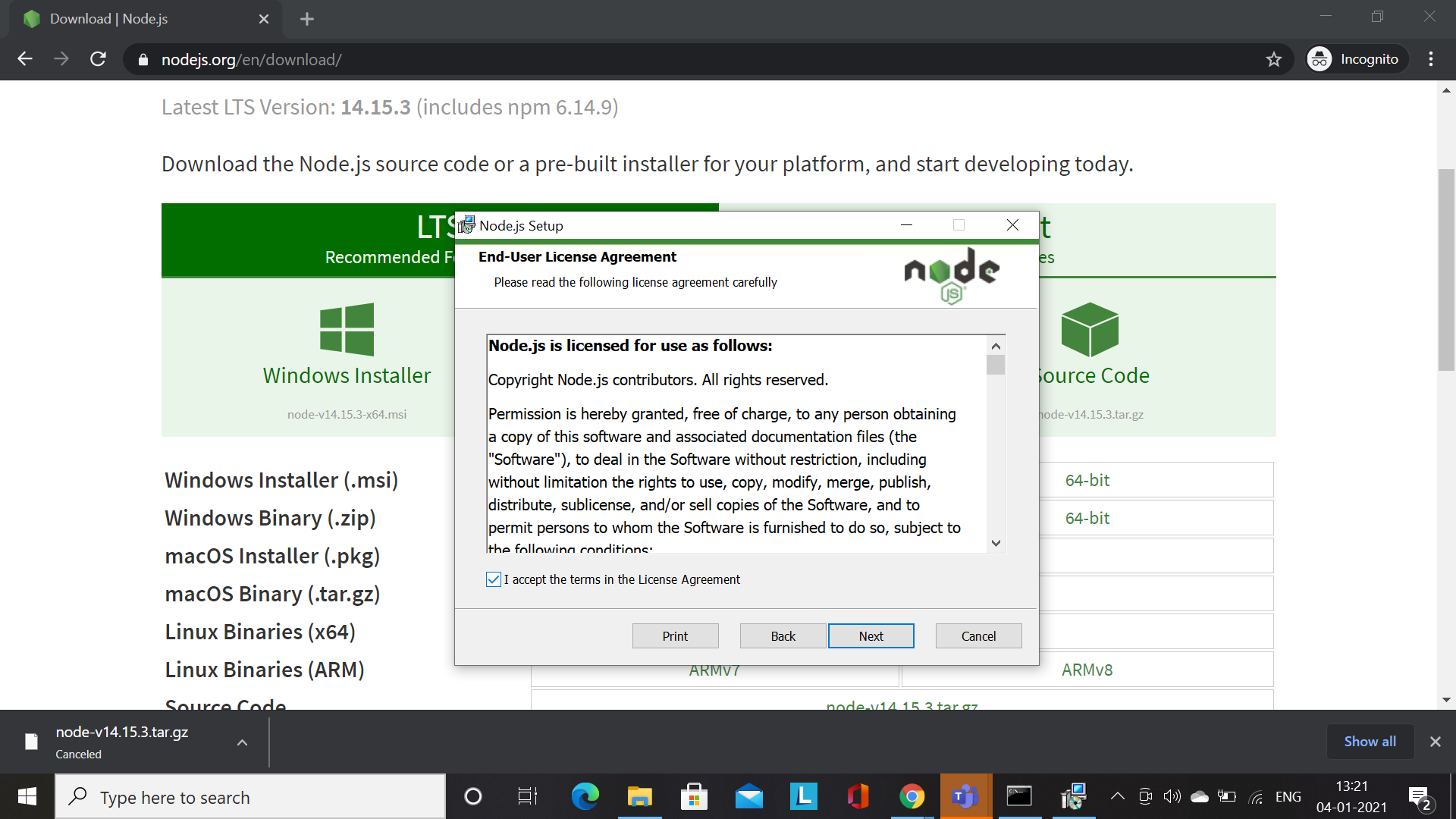The image size is (1456, 819).
Task: Open Chrome three-dot menu
Action: [x=1431, y=59]
